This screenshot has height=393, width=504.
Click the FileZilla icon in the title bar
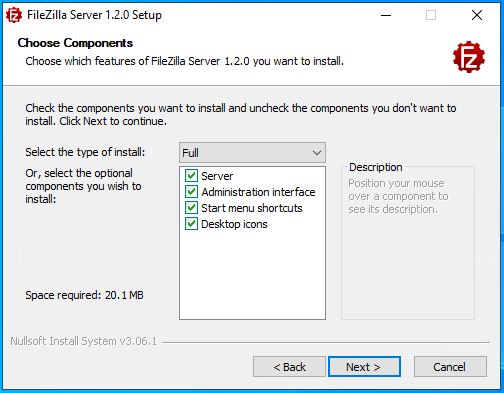click(14, 15)
